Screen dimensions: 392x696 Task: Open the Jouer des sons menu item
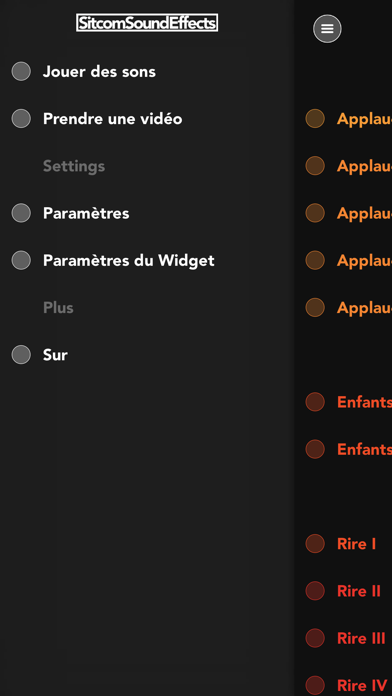99,71
